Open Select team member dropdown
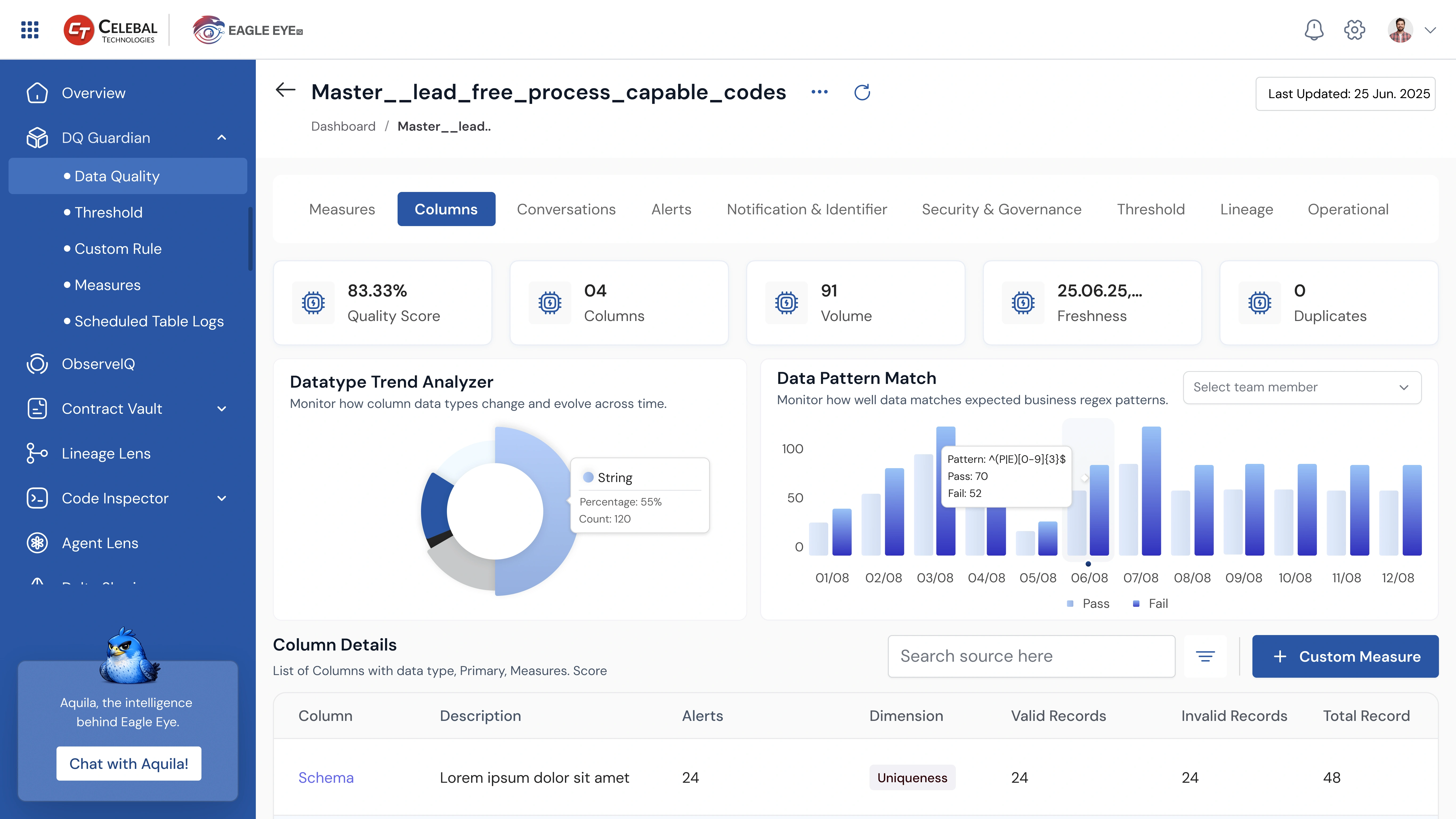The height and width of the screenshot is (819, 1456). 1302,387
